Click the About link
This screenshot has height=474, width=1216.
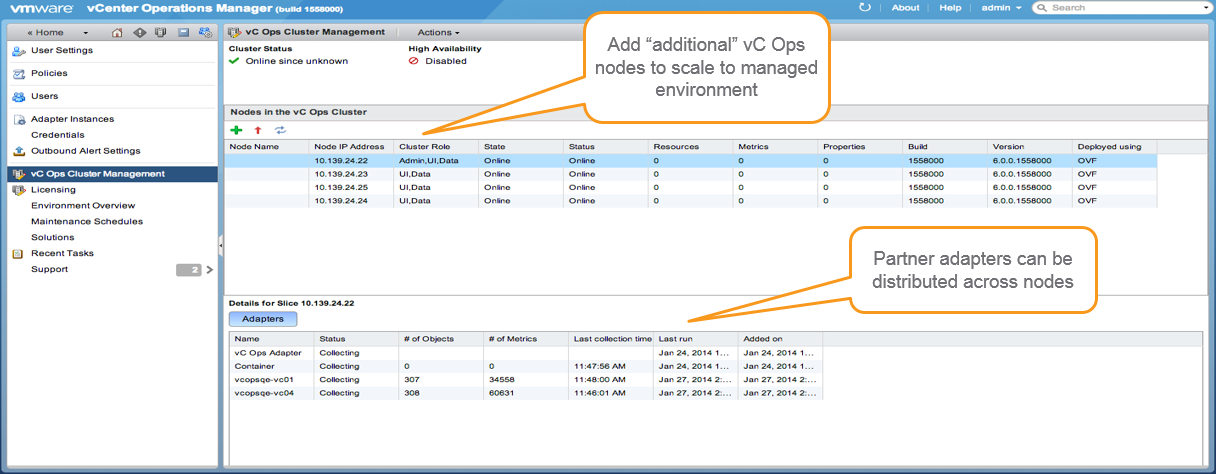(x=905, y=7)
